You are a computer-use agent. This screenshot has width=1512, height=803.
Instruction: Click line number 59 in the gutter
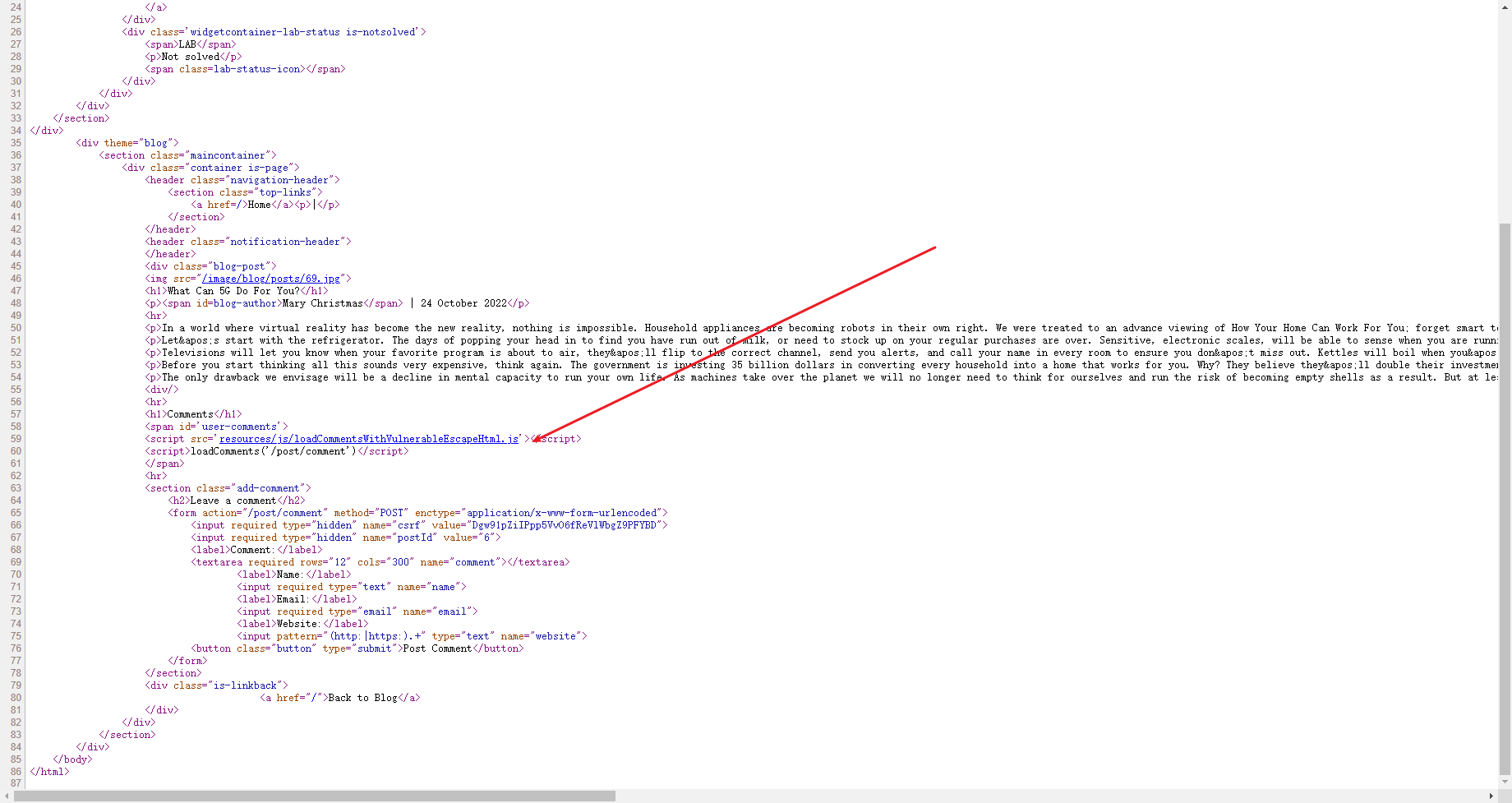coord(16,439)
